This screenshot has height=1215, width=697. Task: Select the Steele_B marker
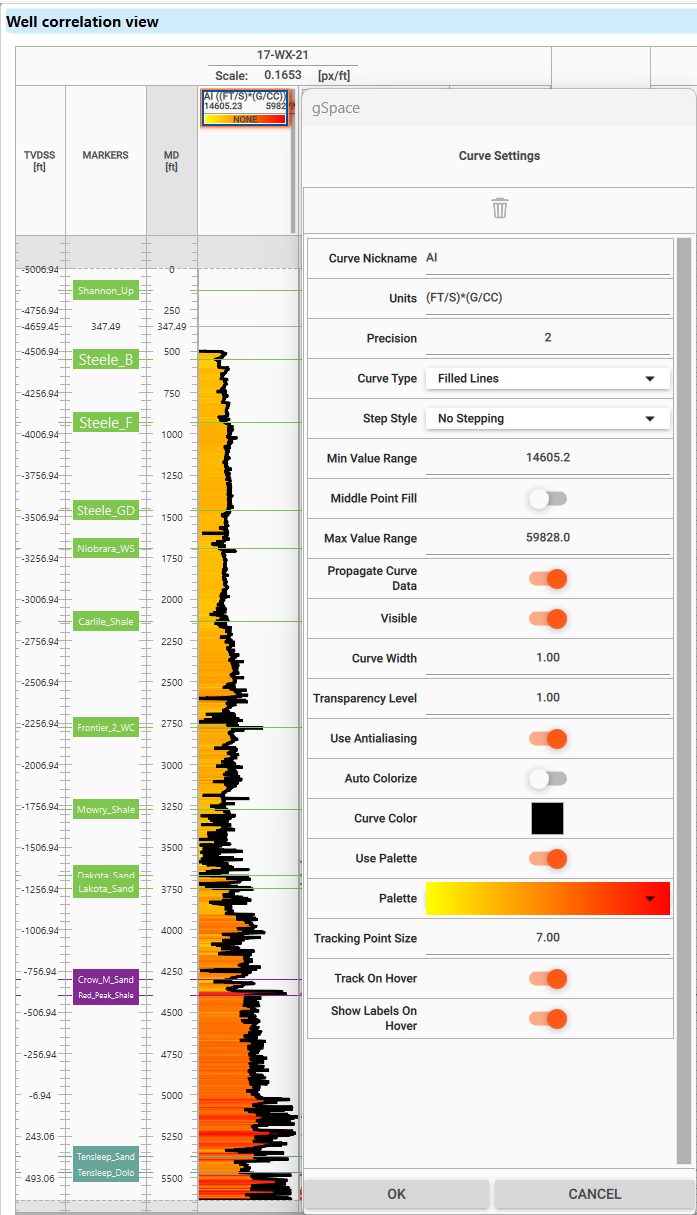tap(105, 359)
